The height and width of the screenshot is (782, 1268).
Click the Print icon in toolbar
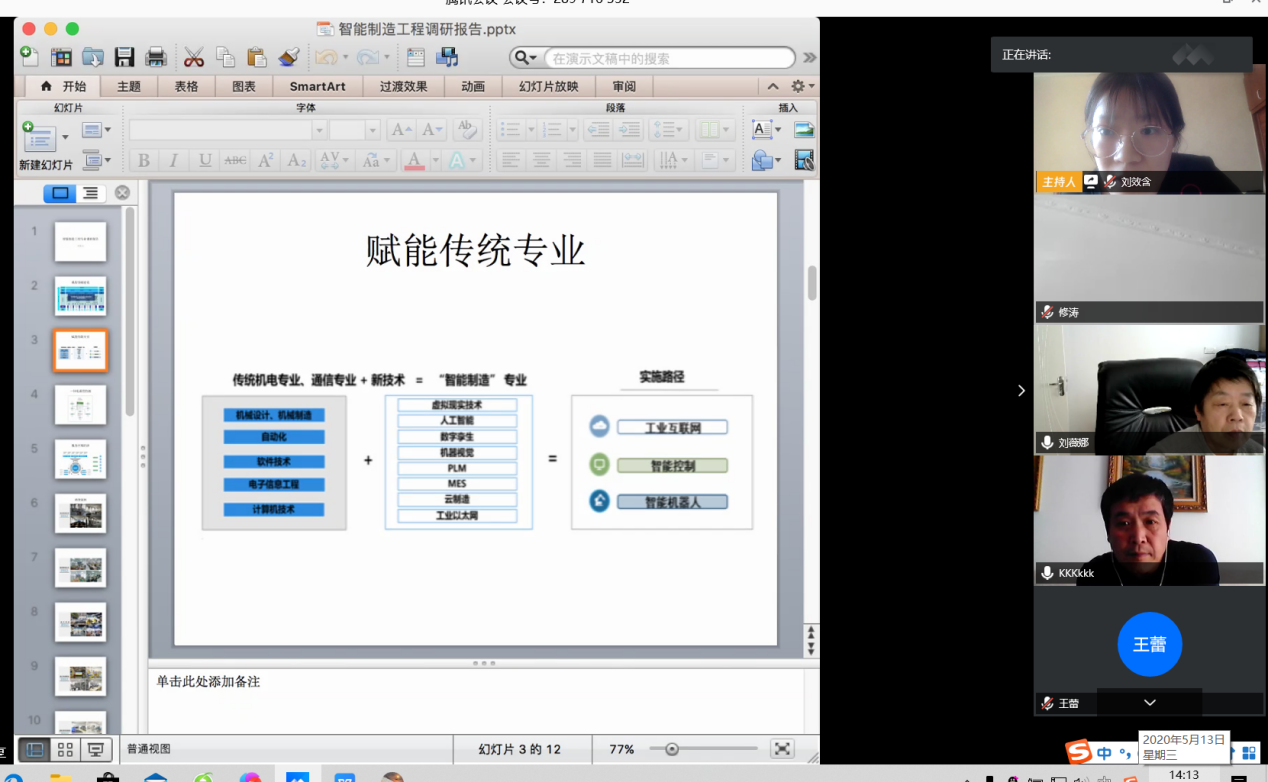[x=156, y=57]
